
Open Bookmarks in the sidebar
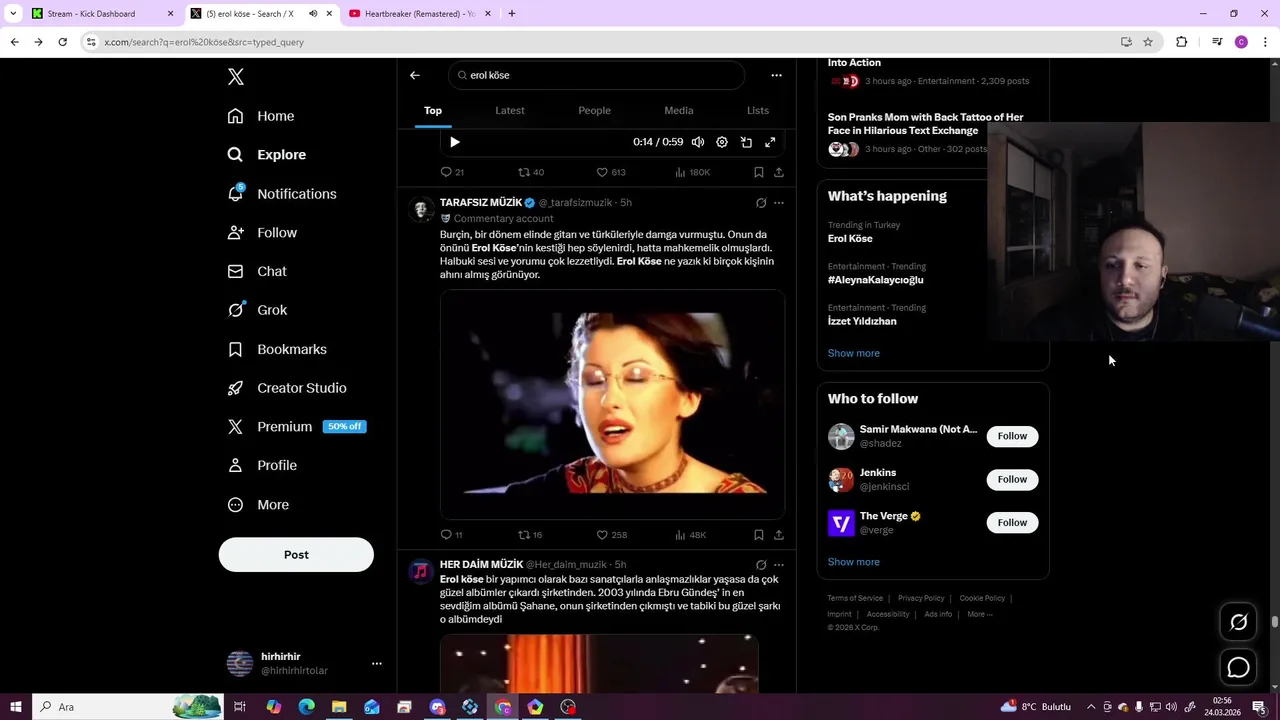(277, 349)
